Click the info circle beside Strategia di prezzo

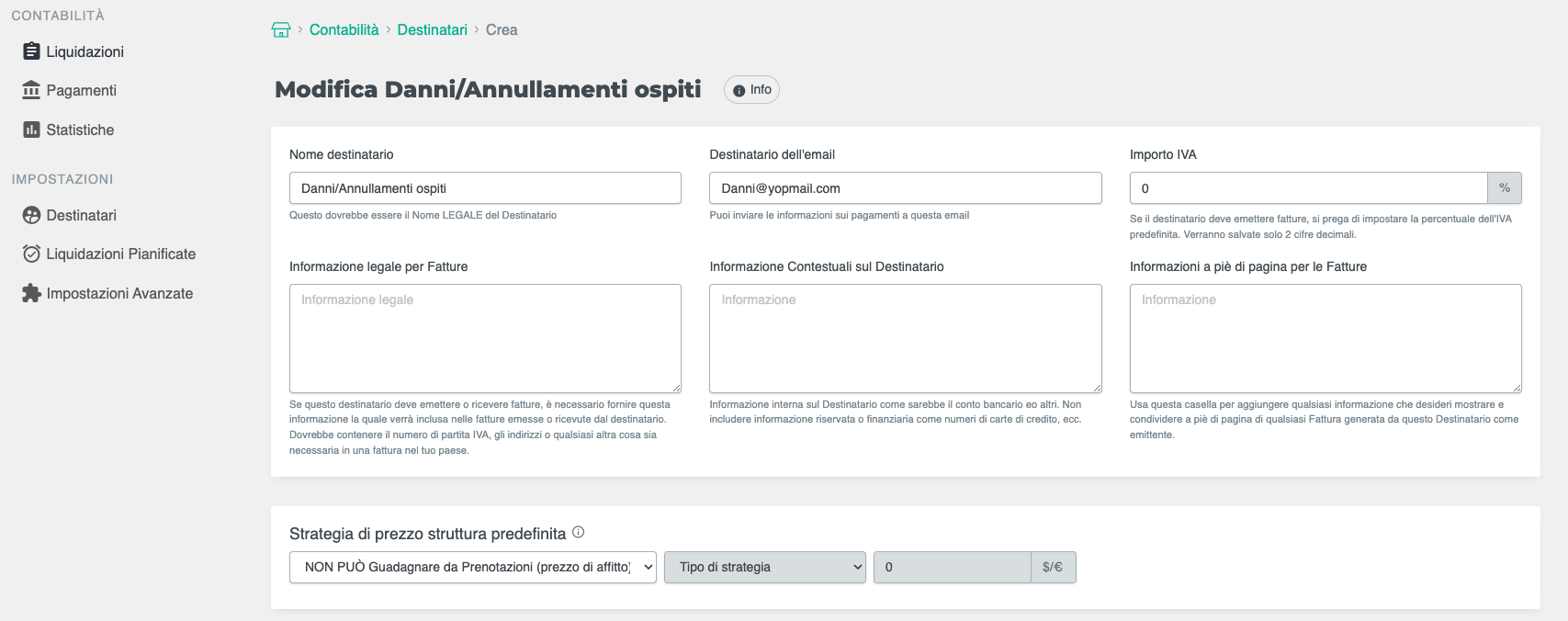point(578,532)
